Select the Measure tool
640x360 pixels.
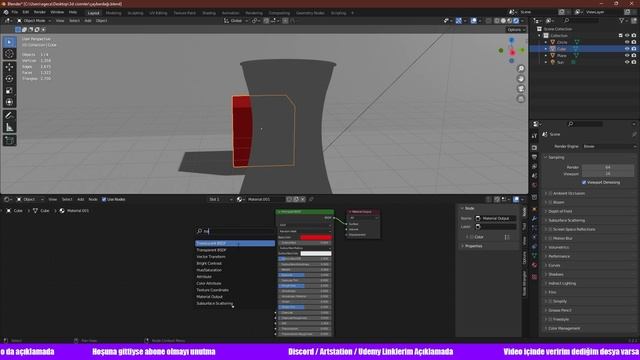[9, 127]
